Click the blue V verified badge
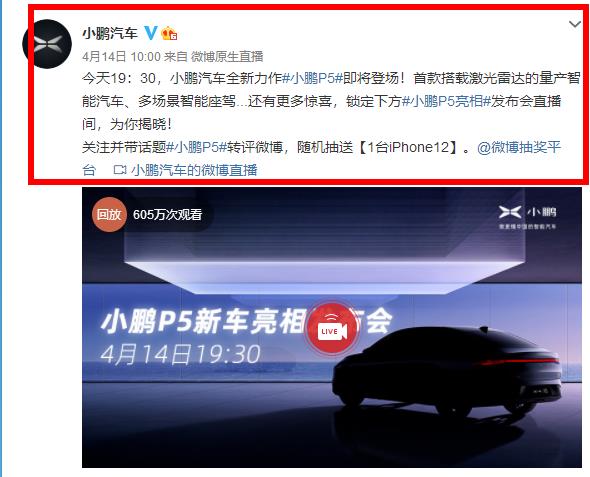This screenshot has width=590, height=477. tap(151, 33)
